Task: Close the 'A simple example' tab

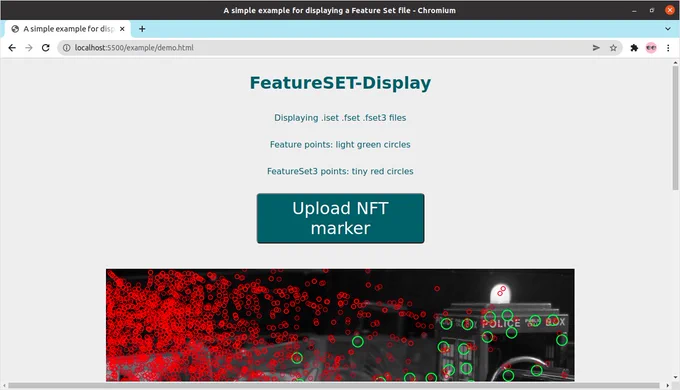Action: pos(122,29)
